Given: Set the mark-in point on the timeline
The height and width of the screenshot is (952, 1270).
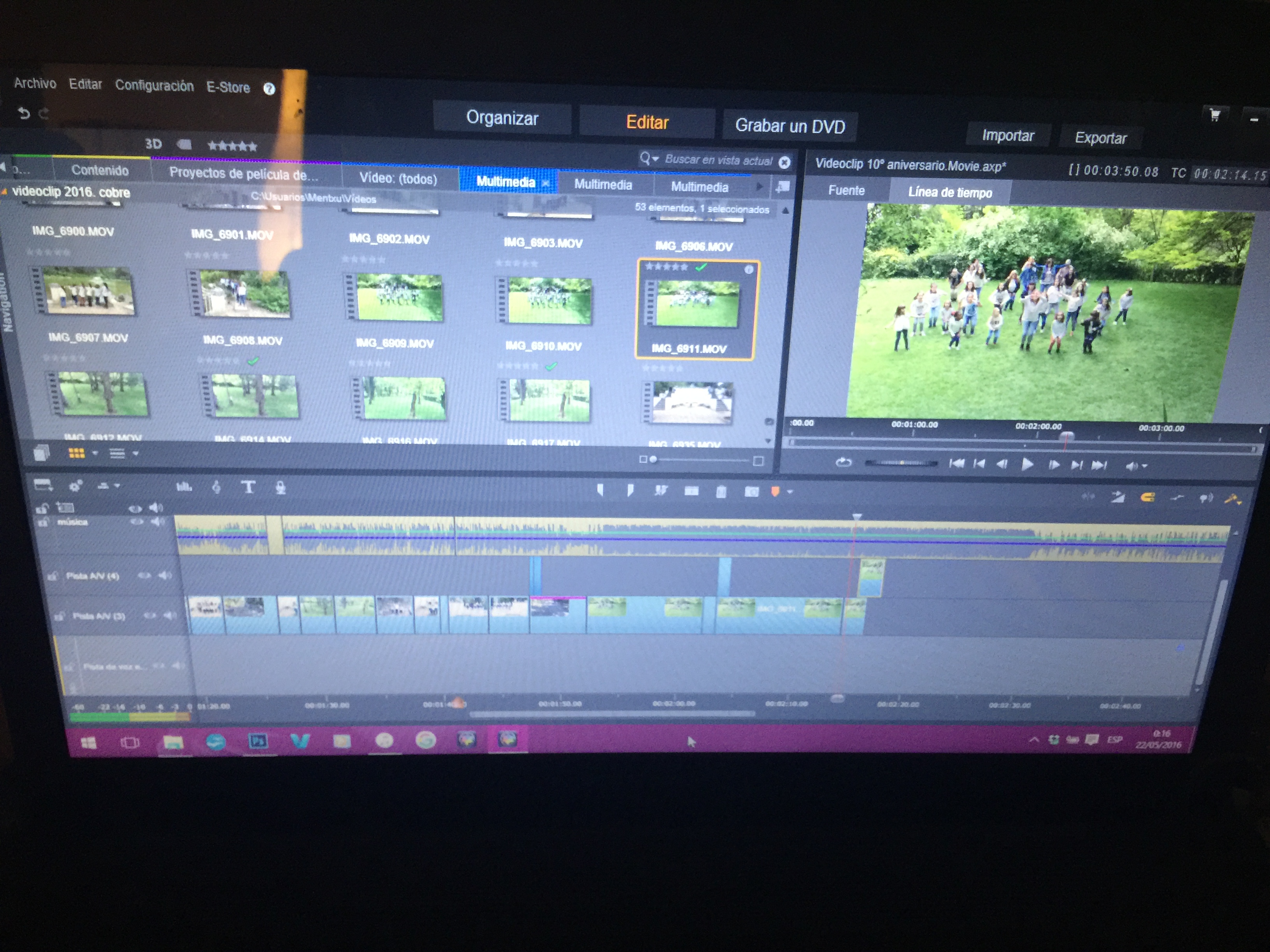Looking at the screenshot, I should tap(600, 490).
